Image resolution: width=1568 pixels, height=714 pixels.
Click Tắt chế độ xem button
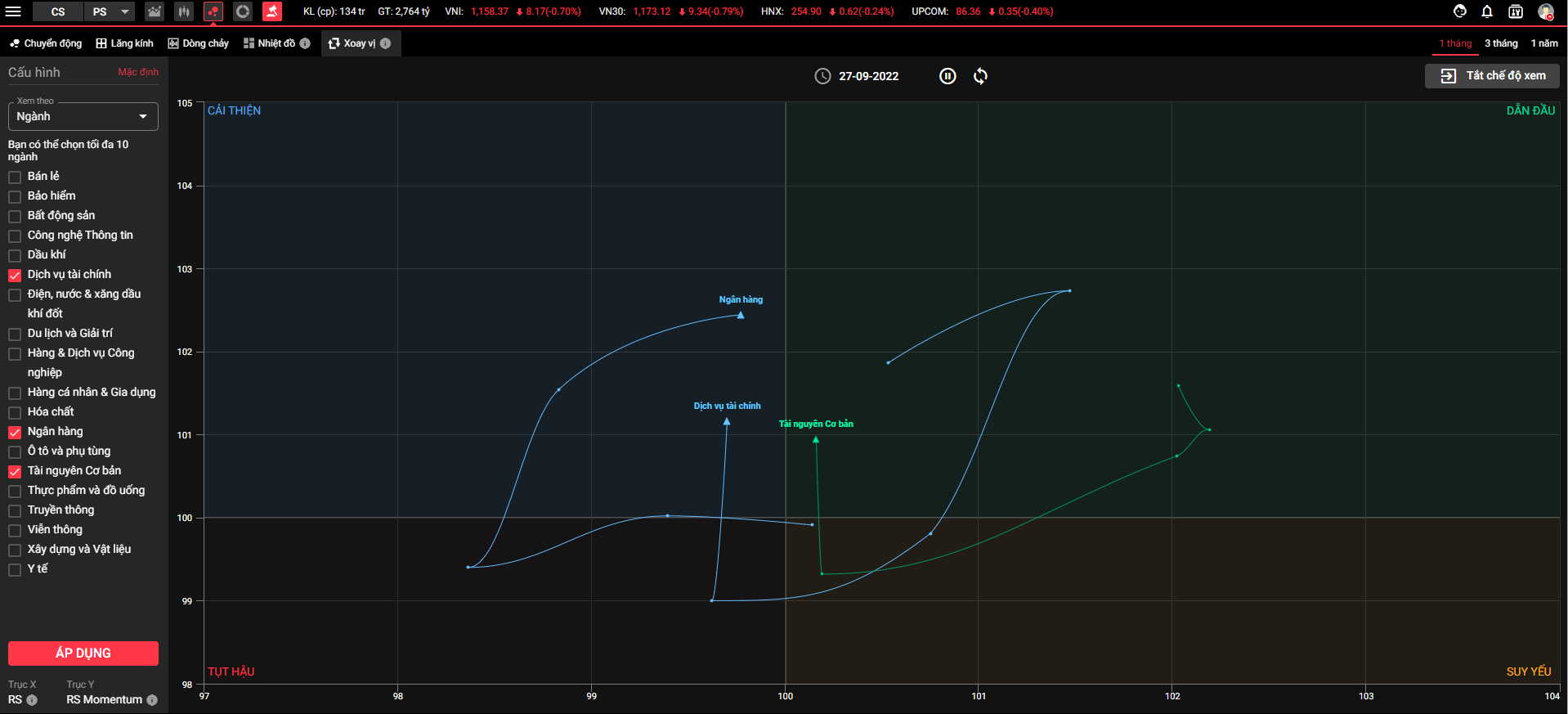(1492, 76)
